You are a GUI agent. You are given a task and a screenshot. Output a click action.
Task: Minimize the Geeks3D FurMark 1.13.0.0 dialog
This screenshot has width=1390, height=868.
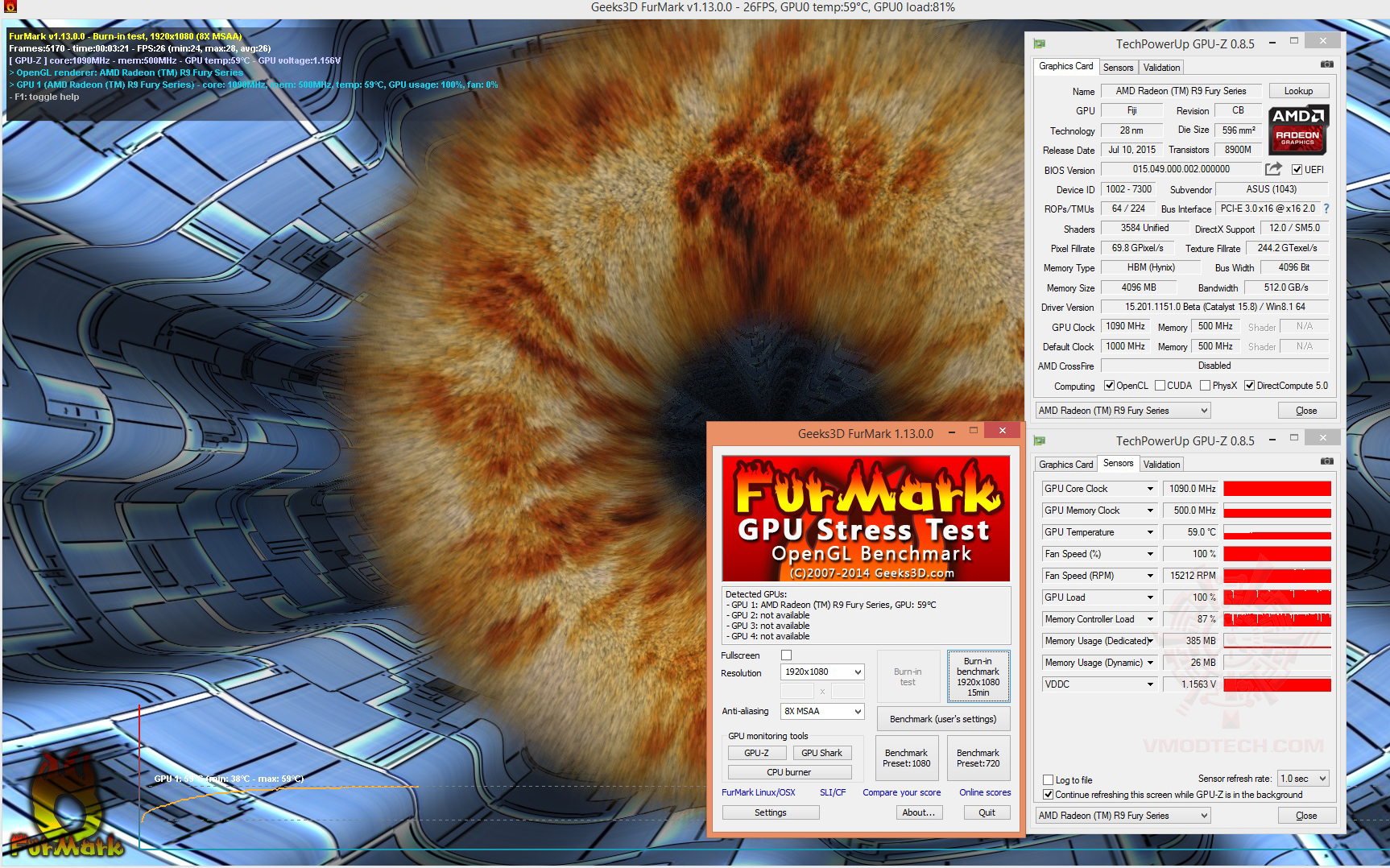950,432
